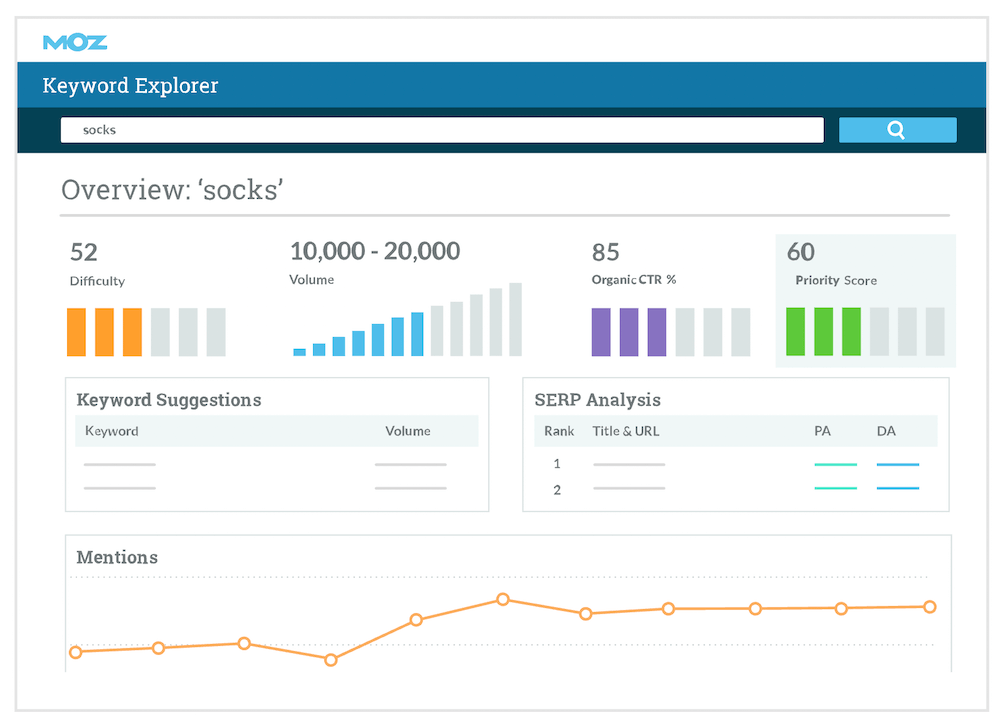Screen dimensions: 1000x722
Task: Click the 'Title & URL' column header
Action: click(626, 431)
